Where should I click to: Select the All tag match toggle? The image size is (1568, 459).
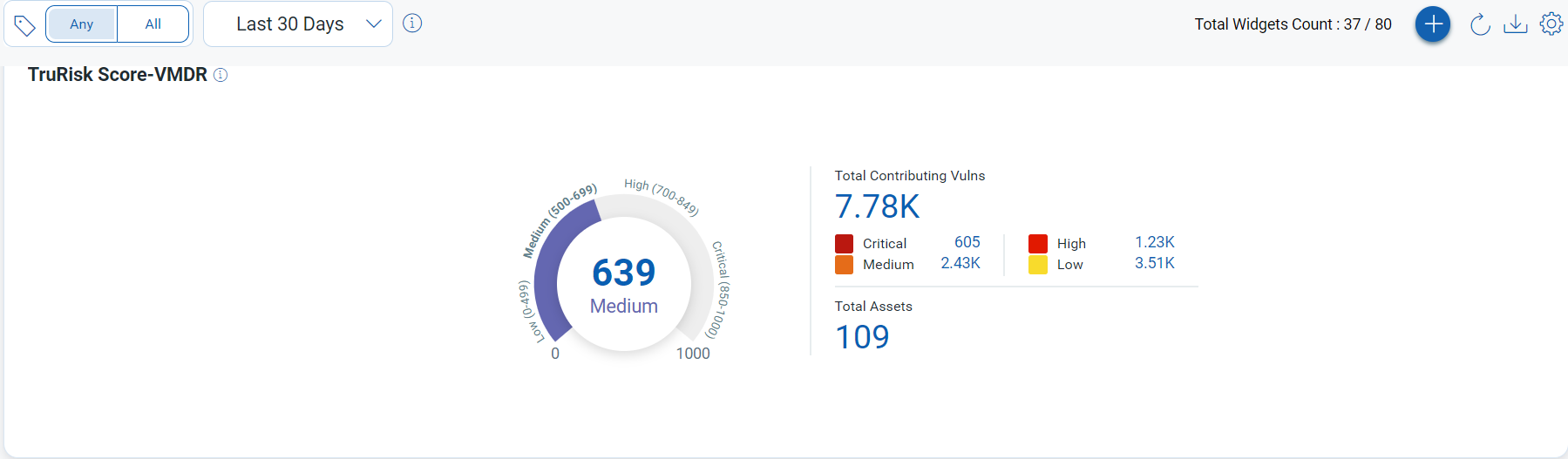tap(153, 24)
